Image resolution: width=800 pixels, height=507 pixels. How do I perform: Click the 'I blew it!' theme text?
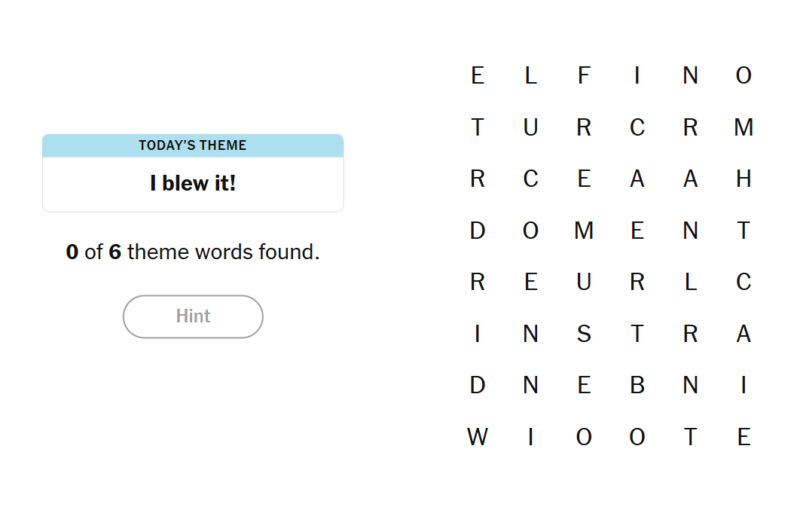(193, 184)
